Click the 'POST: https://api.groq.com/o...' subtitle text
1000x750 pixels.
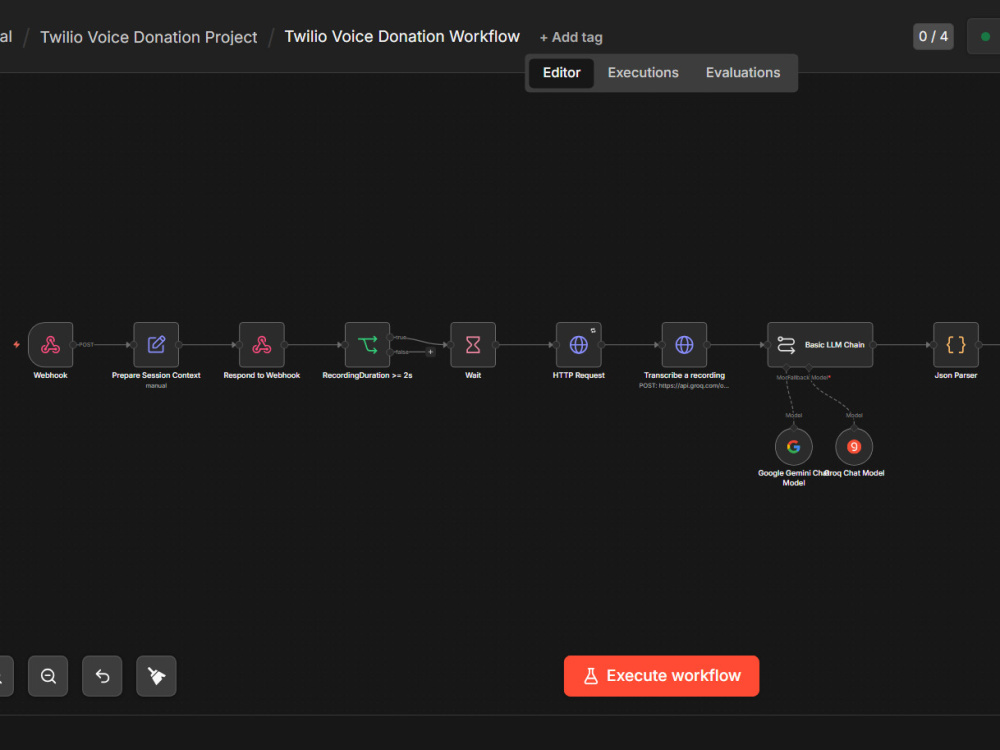pos(684,386)
